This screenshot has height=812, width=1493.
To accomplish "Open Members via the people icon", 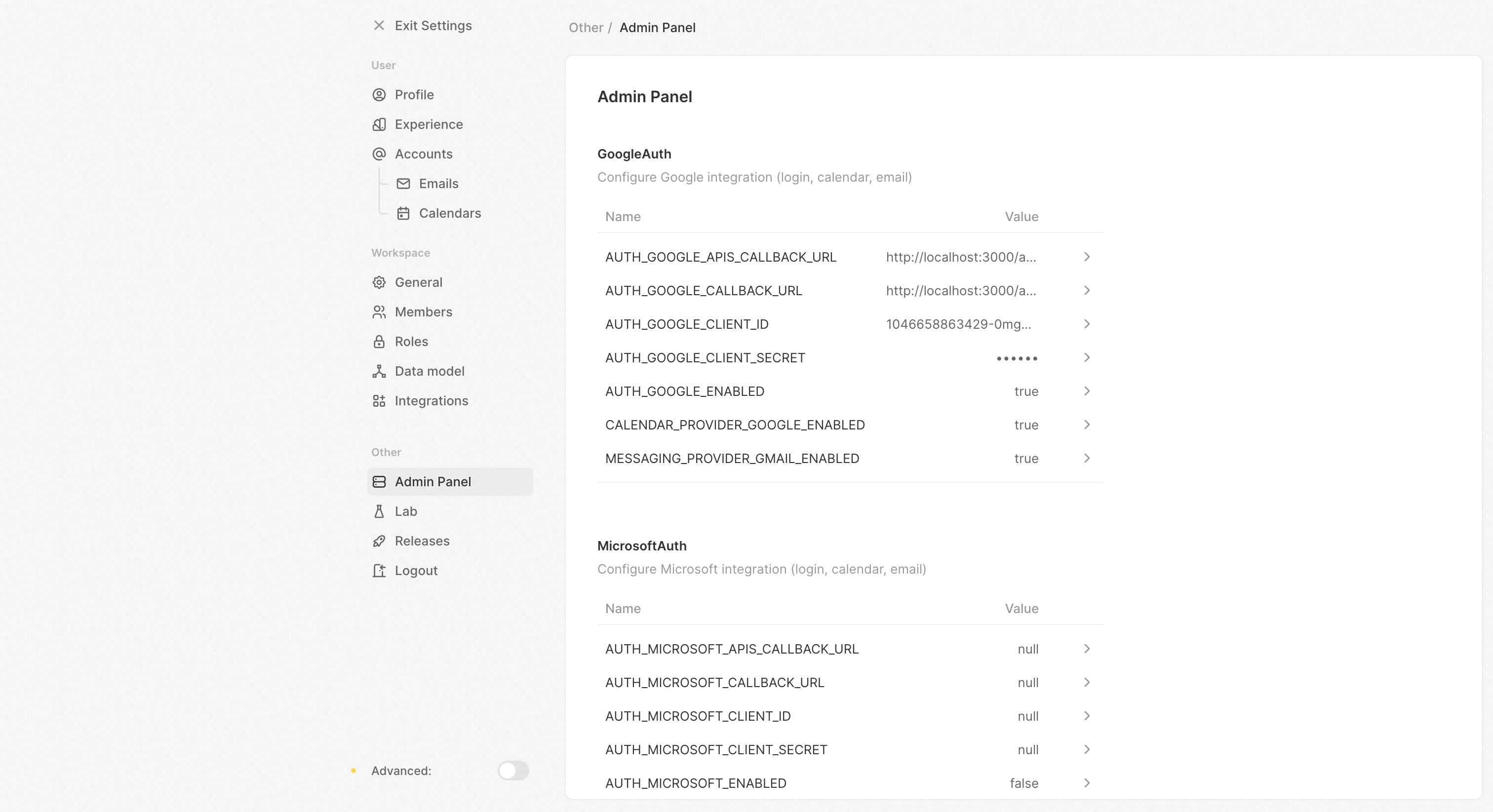I will [x=379, y=312].
